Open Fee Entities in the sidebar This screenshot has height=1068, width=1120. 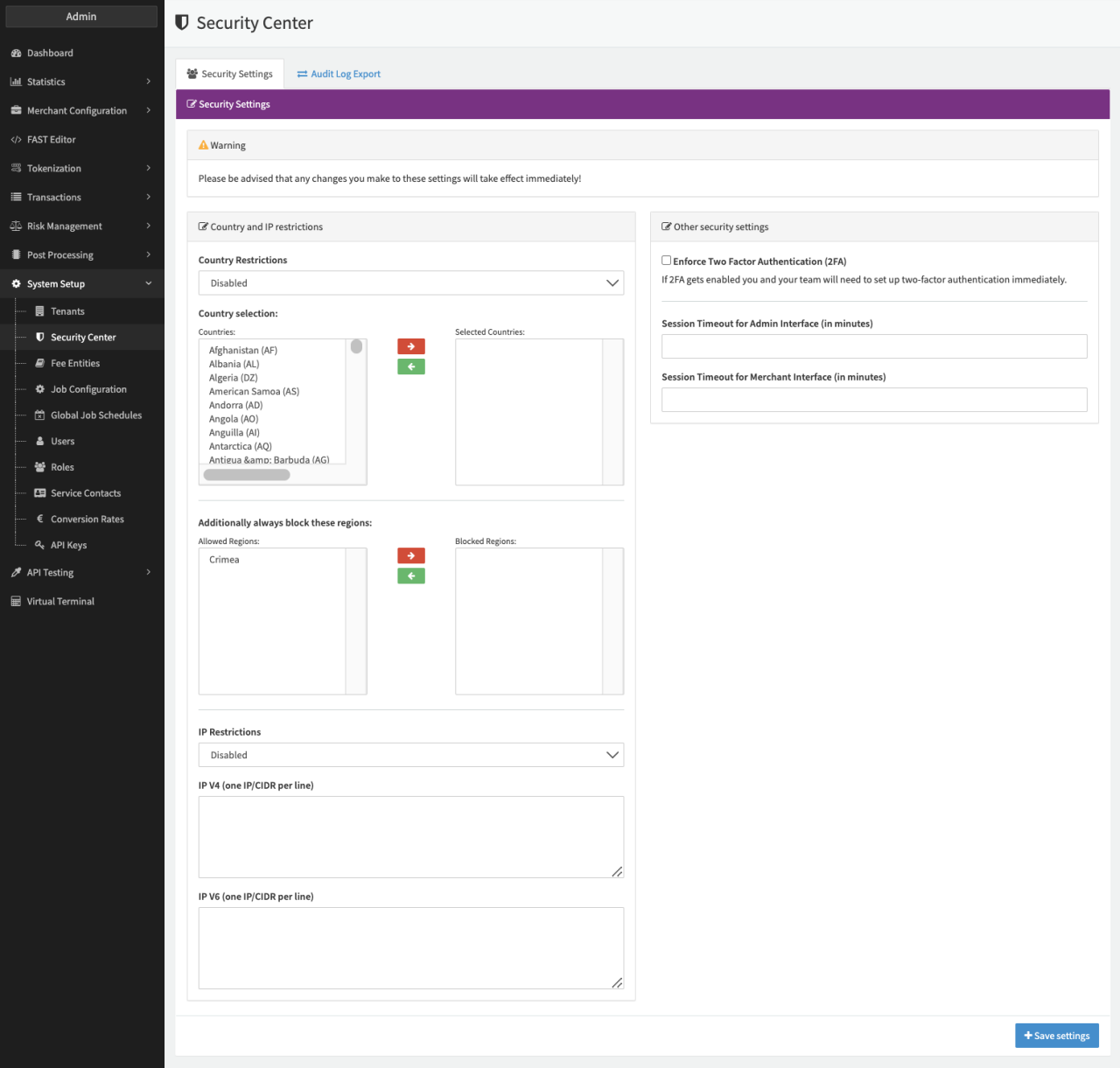(75, 363)
